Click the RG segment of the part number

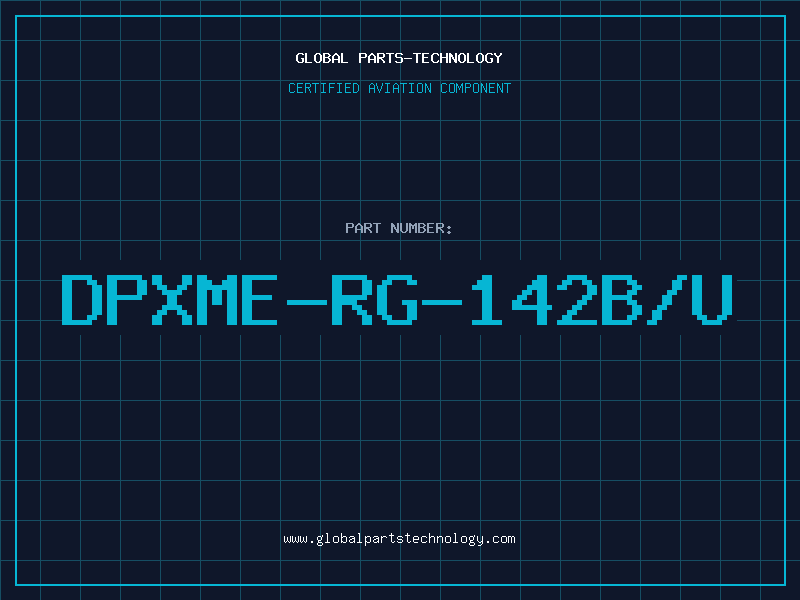coord(375,299)
